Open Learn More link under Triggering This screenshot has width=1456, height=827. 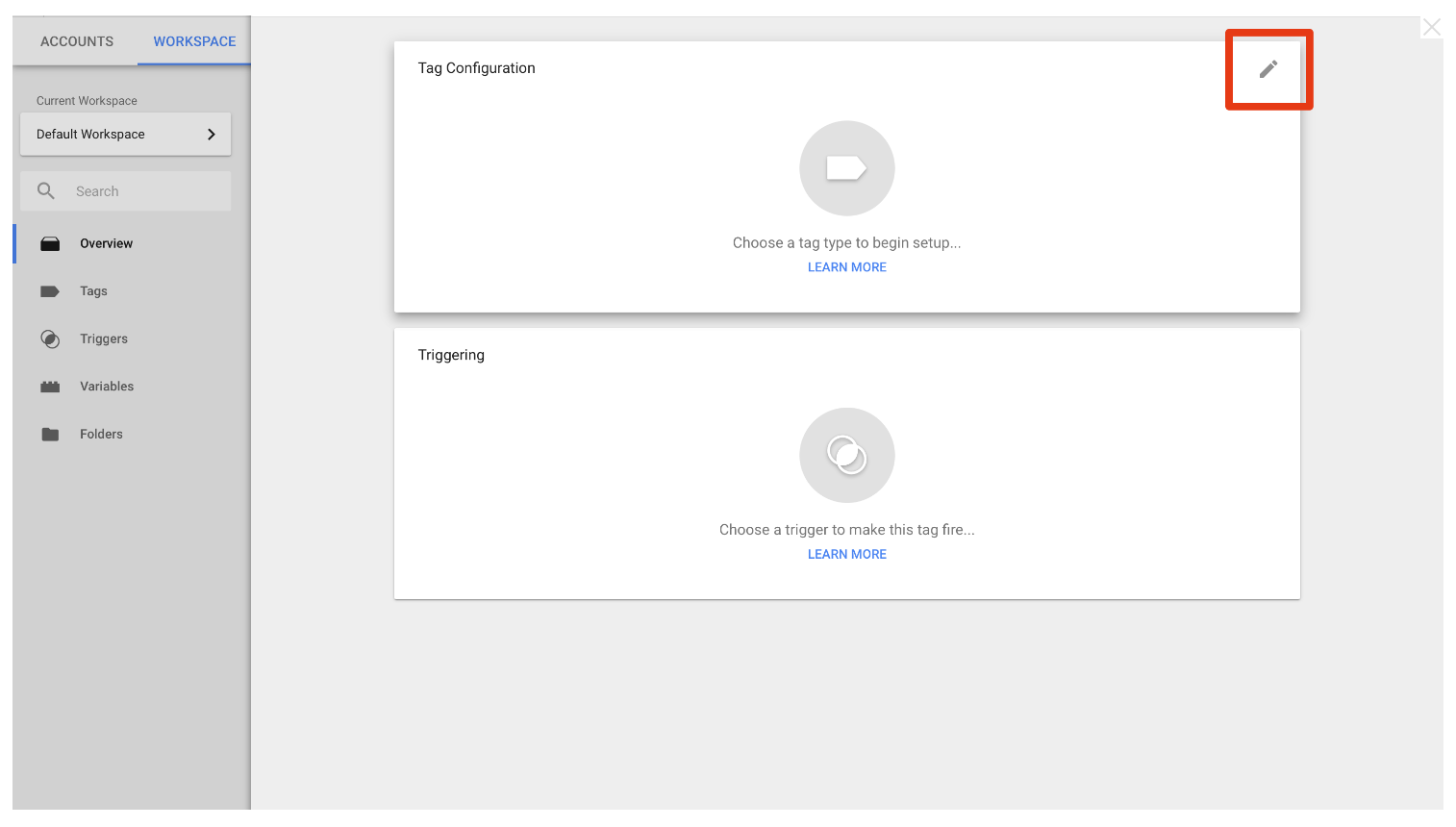847,554
